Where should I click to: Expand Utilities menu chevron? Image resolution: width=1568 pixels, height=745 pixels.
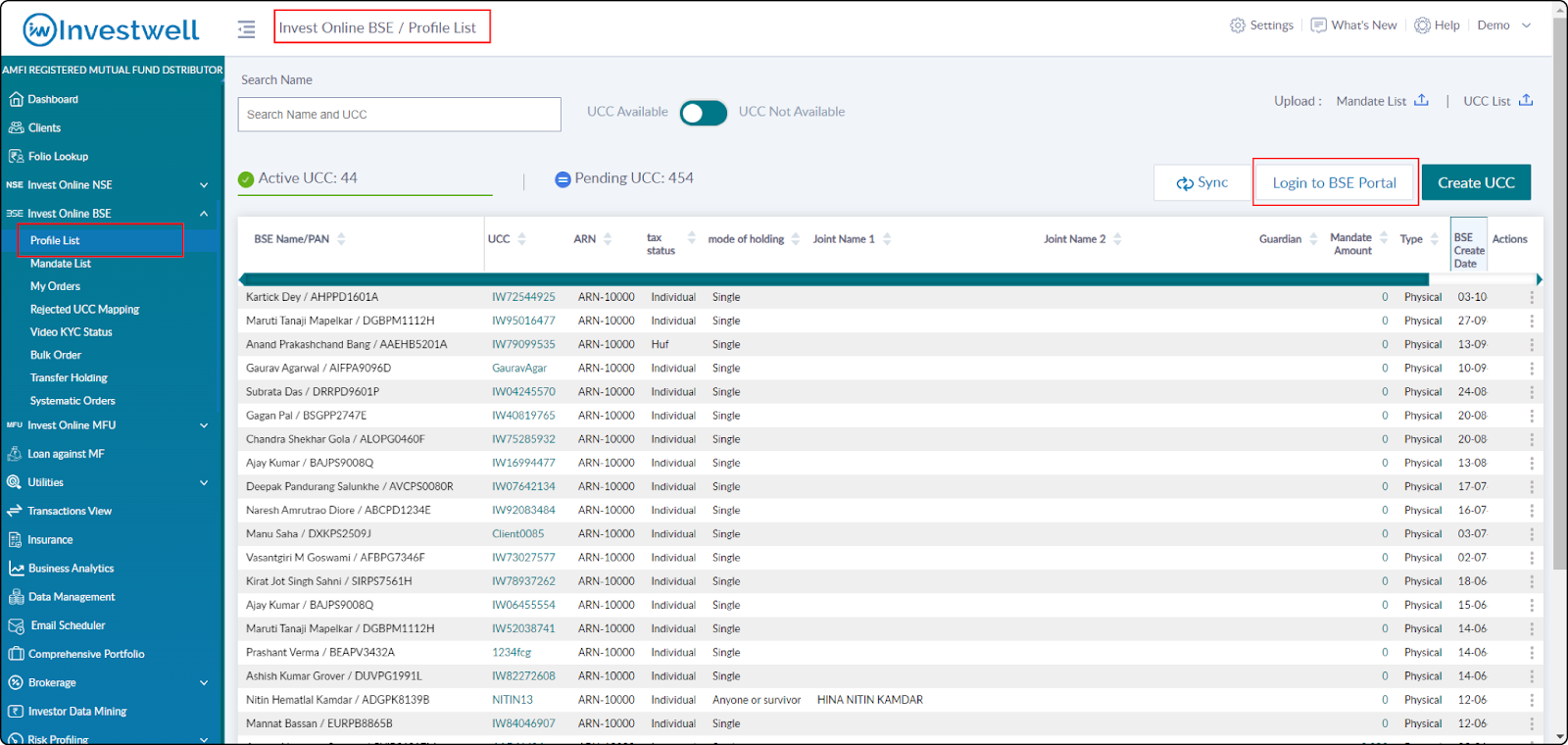204,482
